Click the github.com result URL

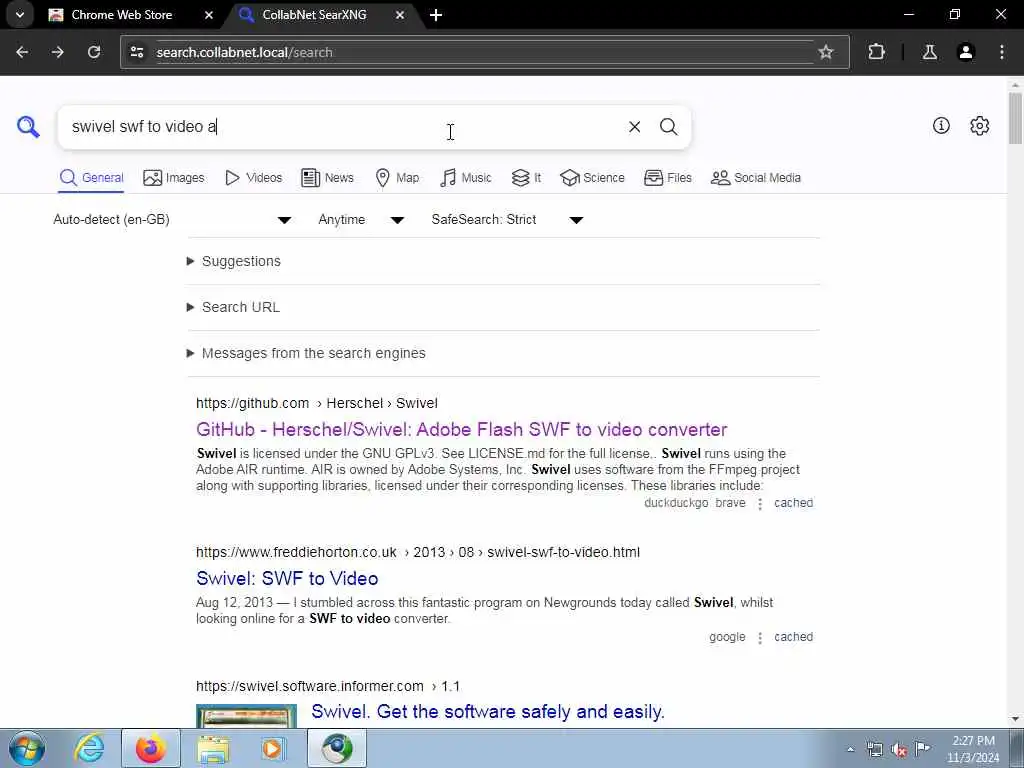click(317, 404)
